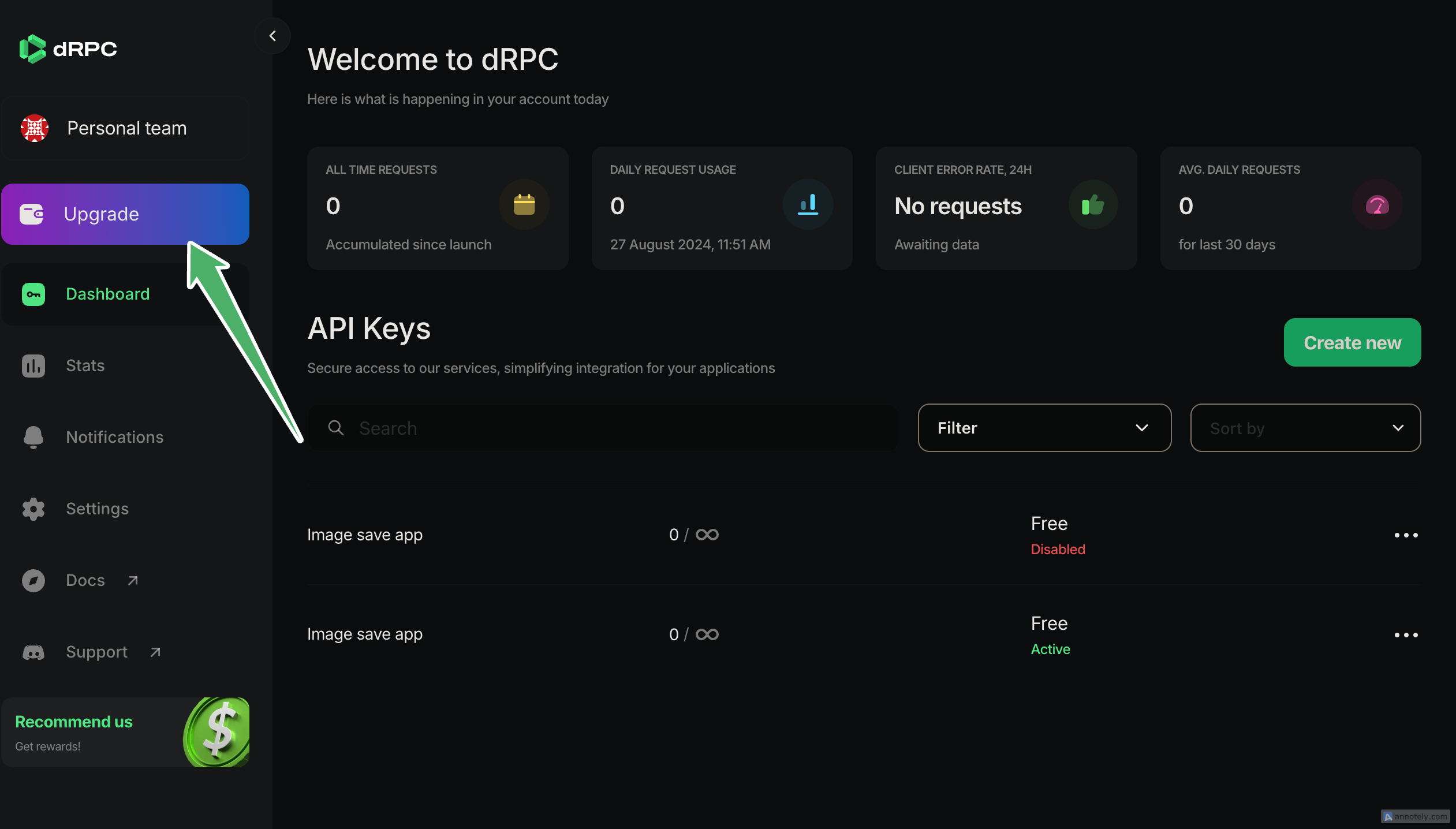Click the Notifications bell icon
Image resolution: width=1456 pixels, height=829 pixels.
coord(33,438)
